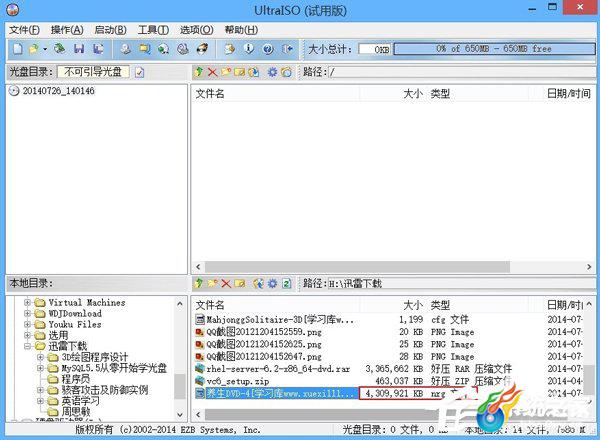The height and width of the screenshot is (440, 600).
Task: Expand the WDJDownload folder
Action: pyautogui.click(x=27, y=313)
